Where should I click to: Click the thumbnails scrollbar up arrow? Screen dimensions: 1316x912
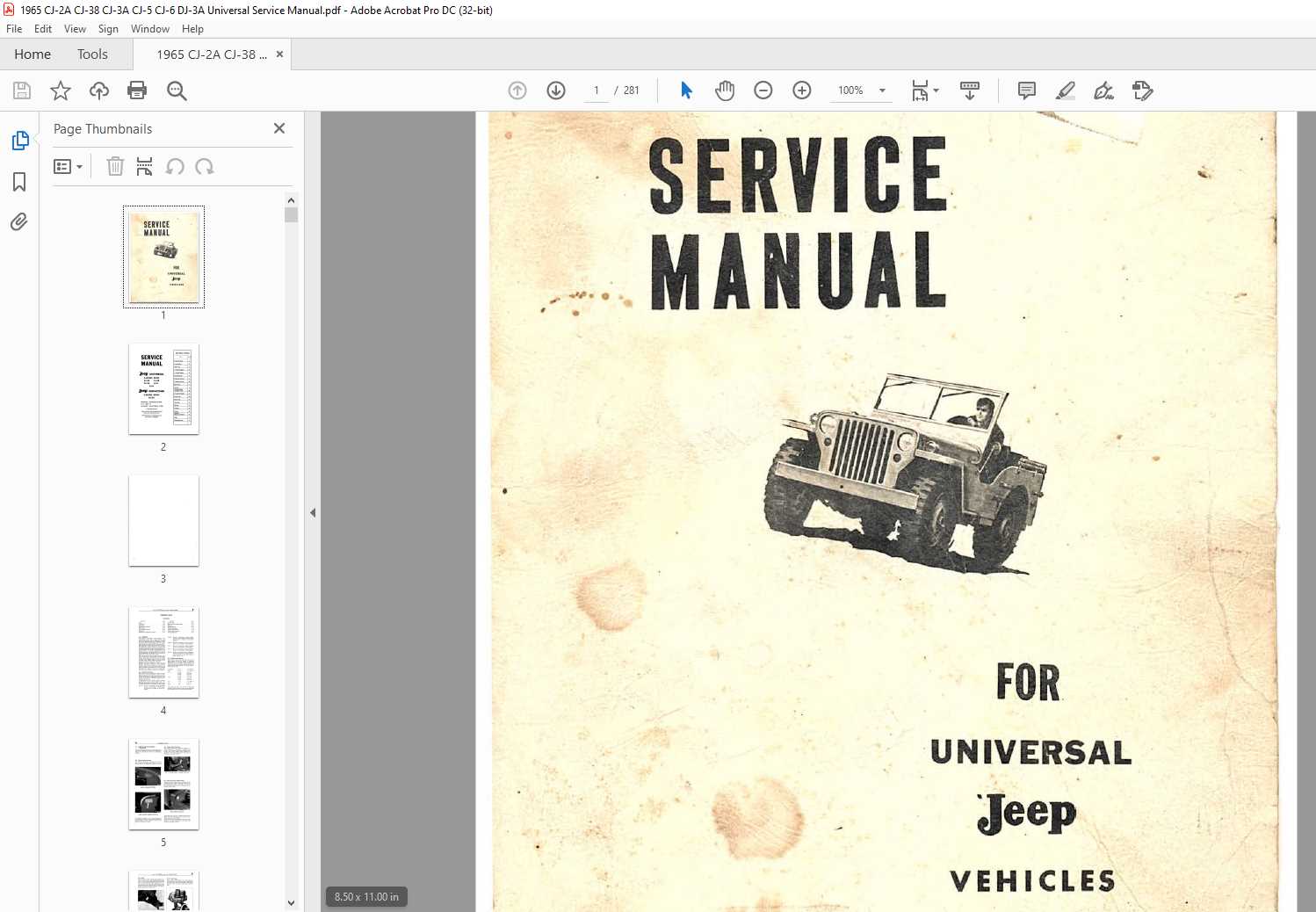tap(291, 200)
